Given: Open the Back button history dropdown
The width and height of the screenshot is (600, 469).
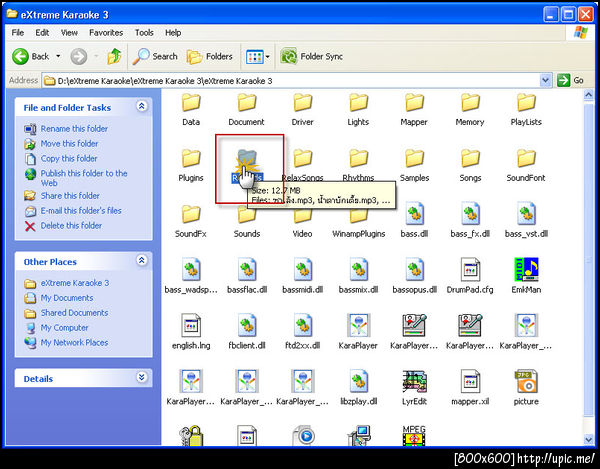Looking at the screenshot, I should point(58,57).
